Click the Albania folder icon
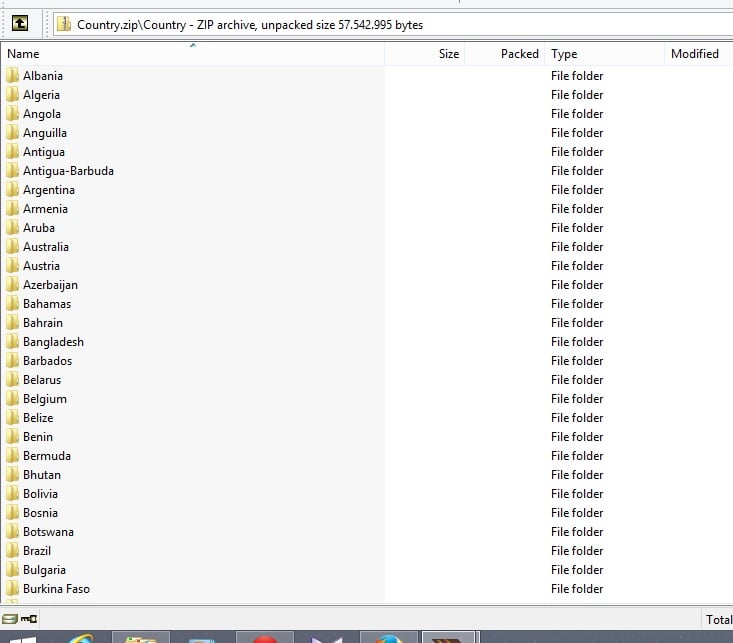This screenshot has width=733, height=643. [x=13, y=75]
